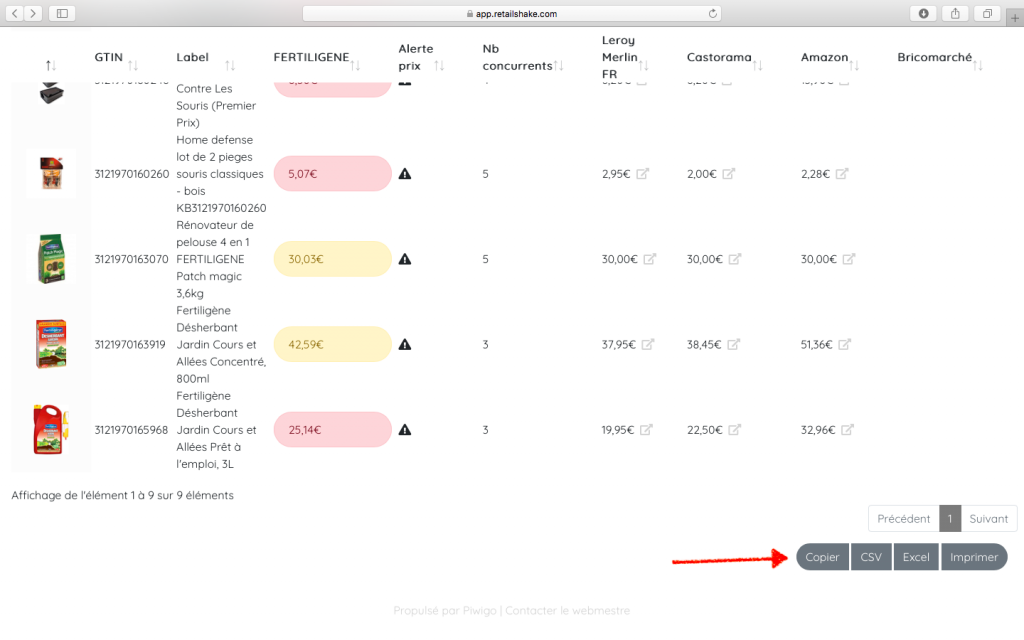Sort by the Bricomarché column arrows

[x=978, y=65]
